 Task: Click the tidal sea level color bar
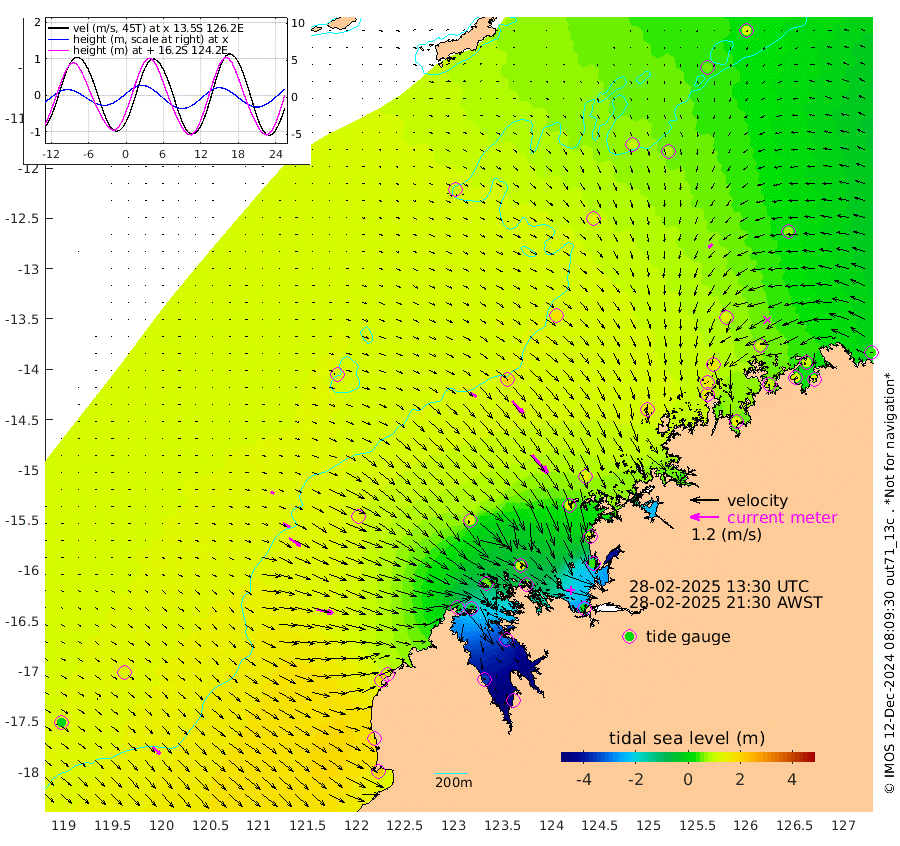tap(688, 756)
